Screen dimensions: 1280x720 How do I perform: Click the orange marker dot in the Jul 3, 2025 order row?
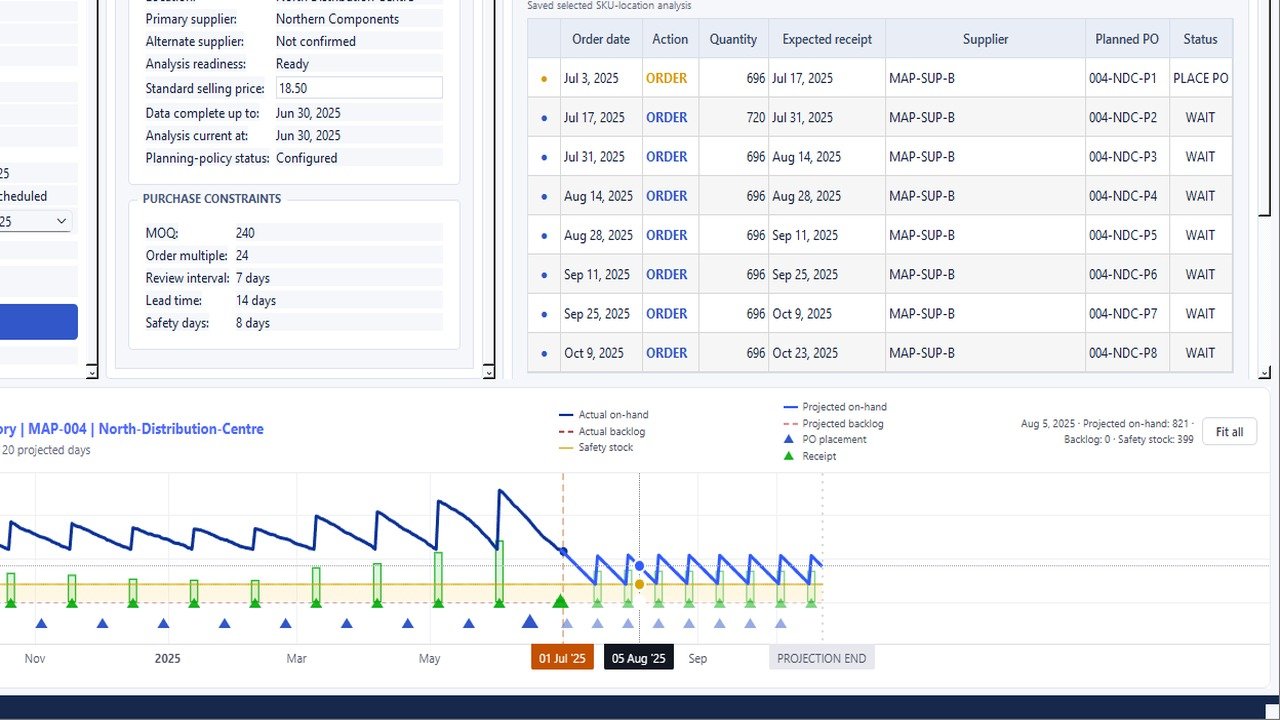(544, 78)
